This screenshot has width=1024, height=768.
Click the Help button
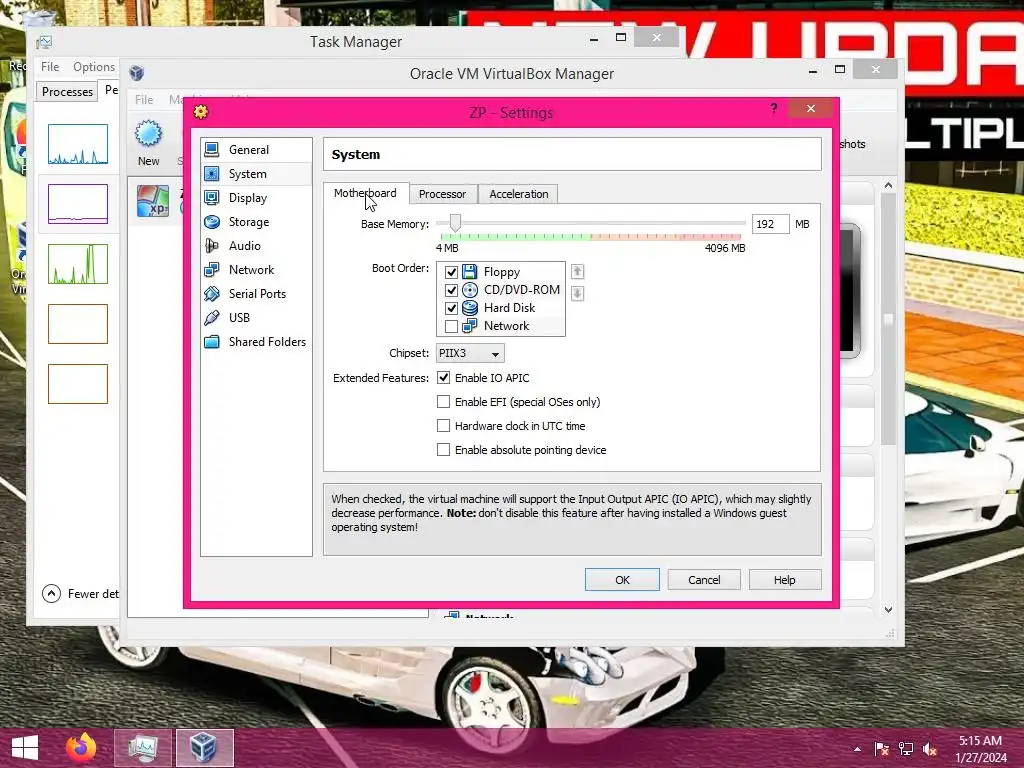pyautogui.click(x=784, y=580)
